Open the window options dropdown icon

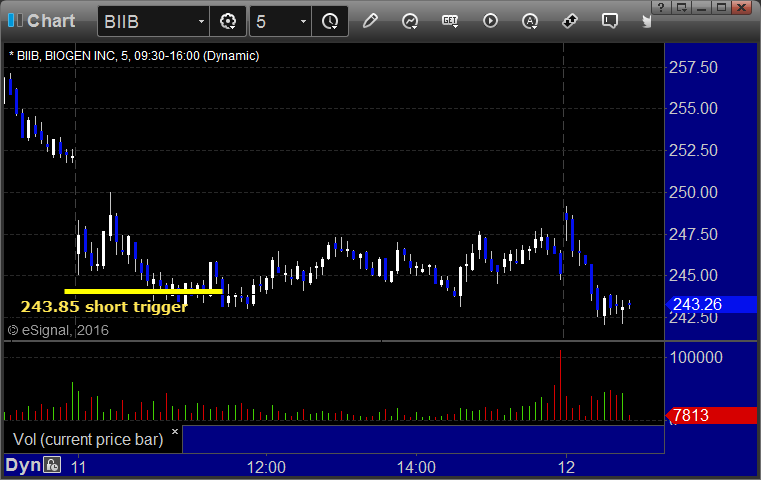[x=681, y=7]
